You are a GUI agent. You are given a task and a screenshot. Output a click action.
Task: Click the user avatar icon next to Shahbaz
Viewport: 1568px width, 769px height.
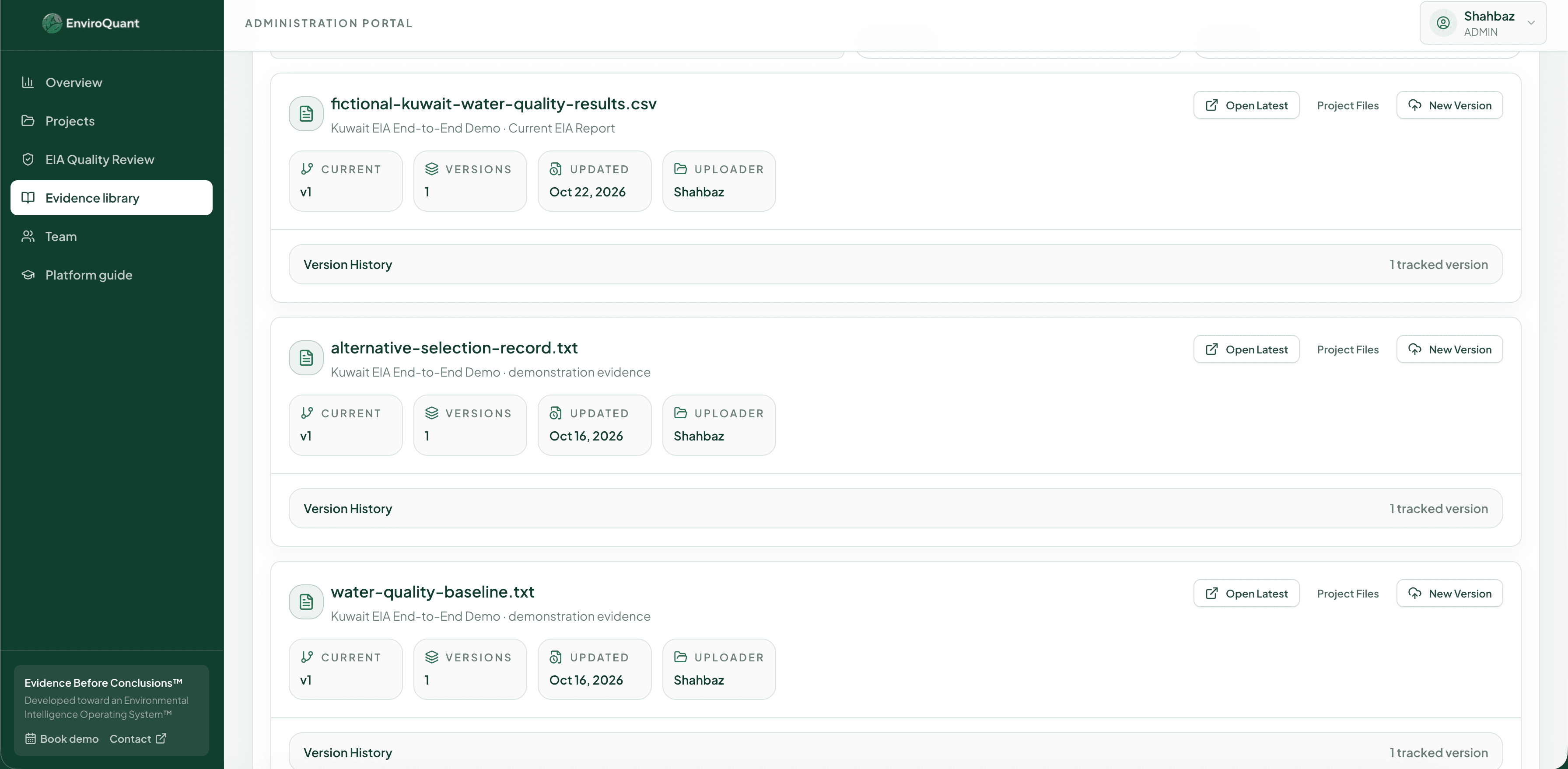pyautogui.click(x=1443, y=23)
